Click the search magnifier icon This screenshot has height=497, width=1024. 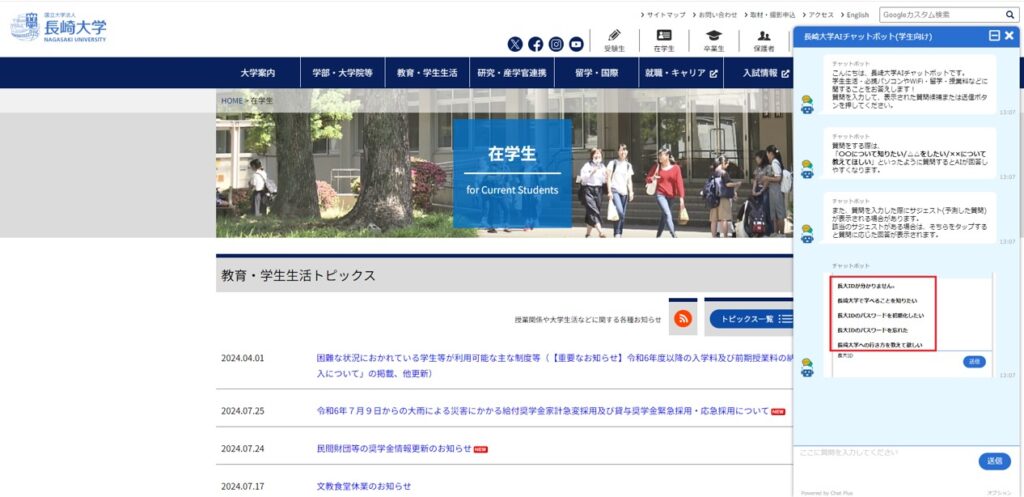pyautogui.click(x=1010, y=15)
